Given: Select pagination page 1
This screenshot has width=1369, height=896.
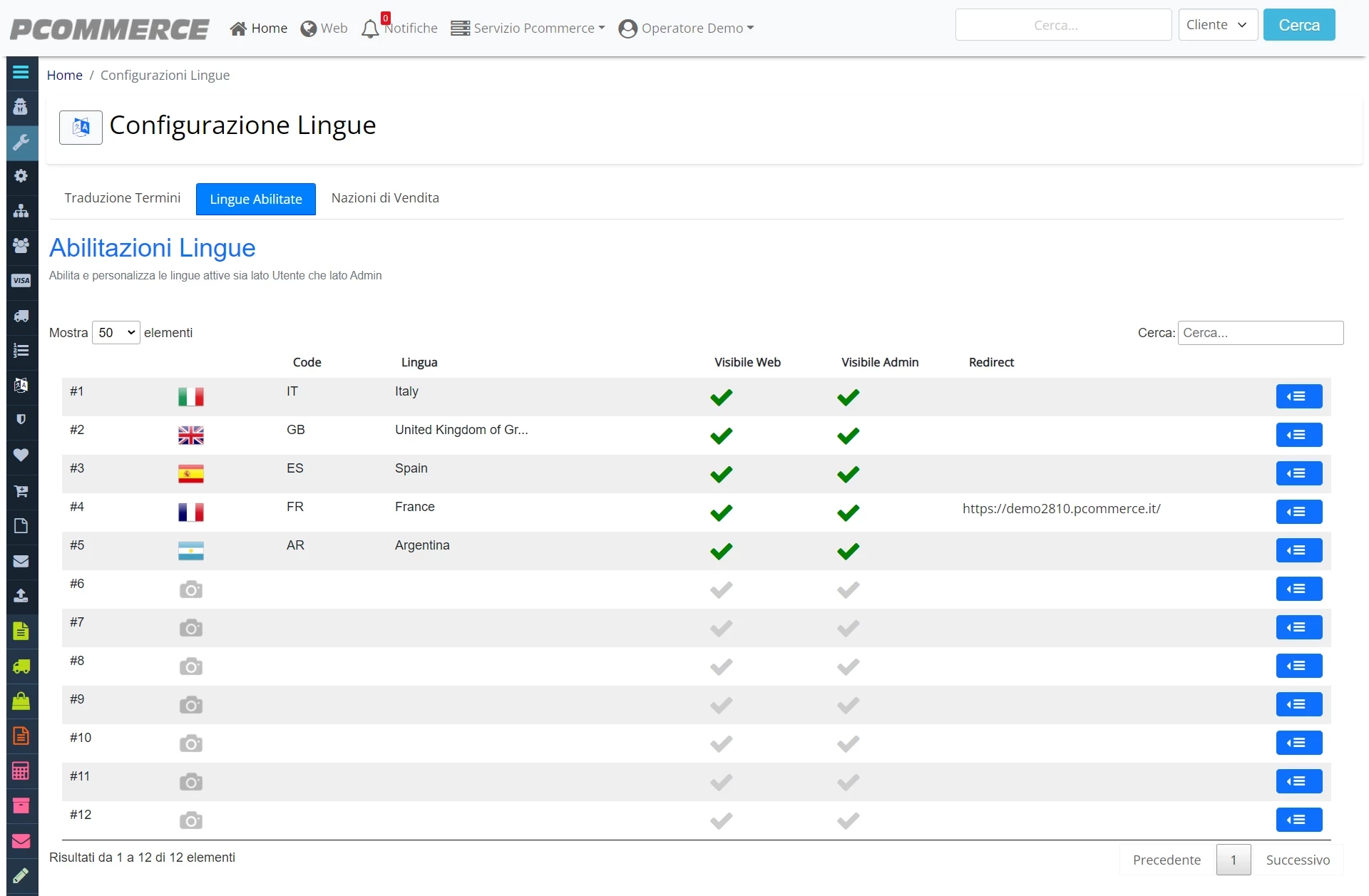Looking at the screenshot, I should tap(1233, 860).
